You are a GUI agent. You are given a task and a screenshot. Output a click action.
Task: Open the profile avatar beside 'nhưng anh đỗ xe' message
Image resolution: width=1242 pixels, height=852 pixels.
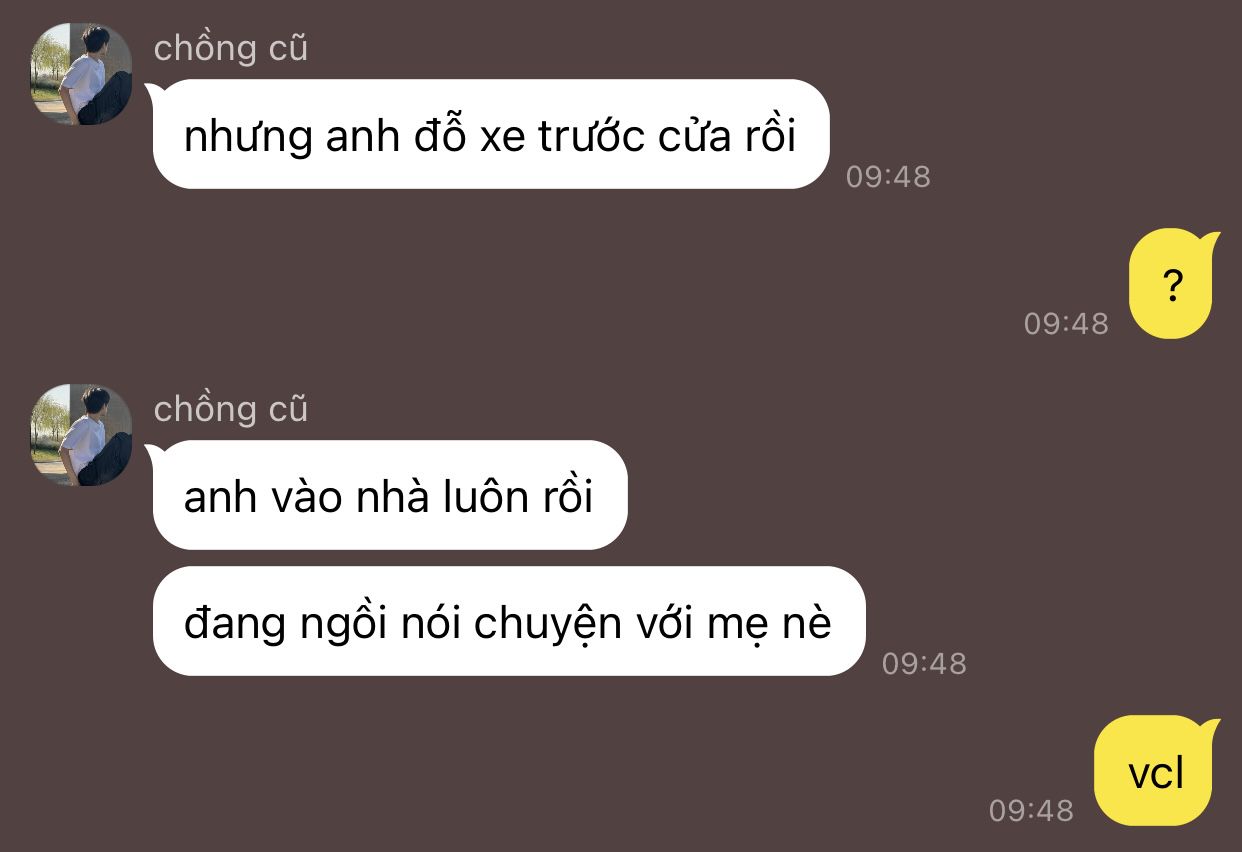coord(81,74)
